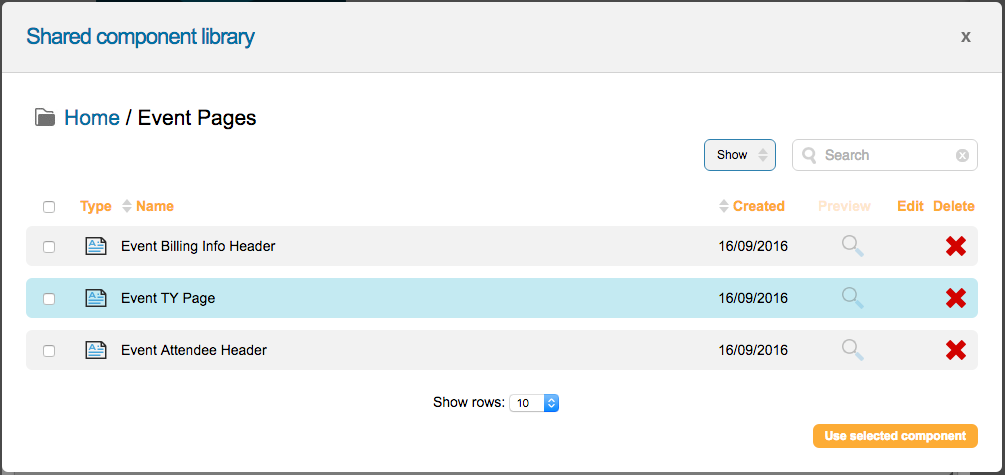Toggle the select-all checkbox in the header
The height and width of the screenshot is (475, 1005).
point(49,207)
